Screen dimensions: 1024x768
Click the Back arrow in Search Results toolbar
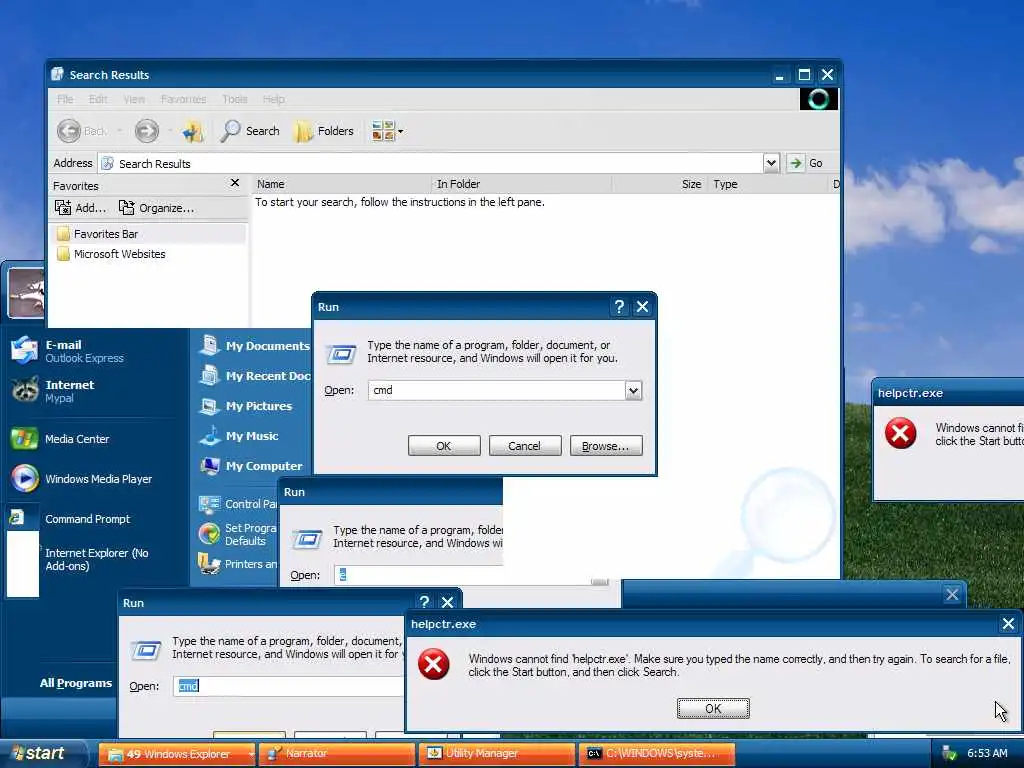69,131
